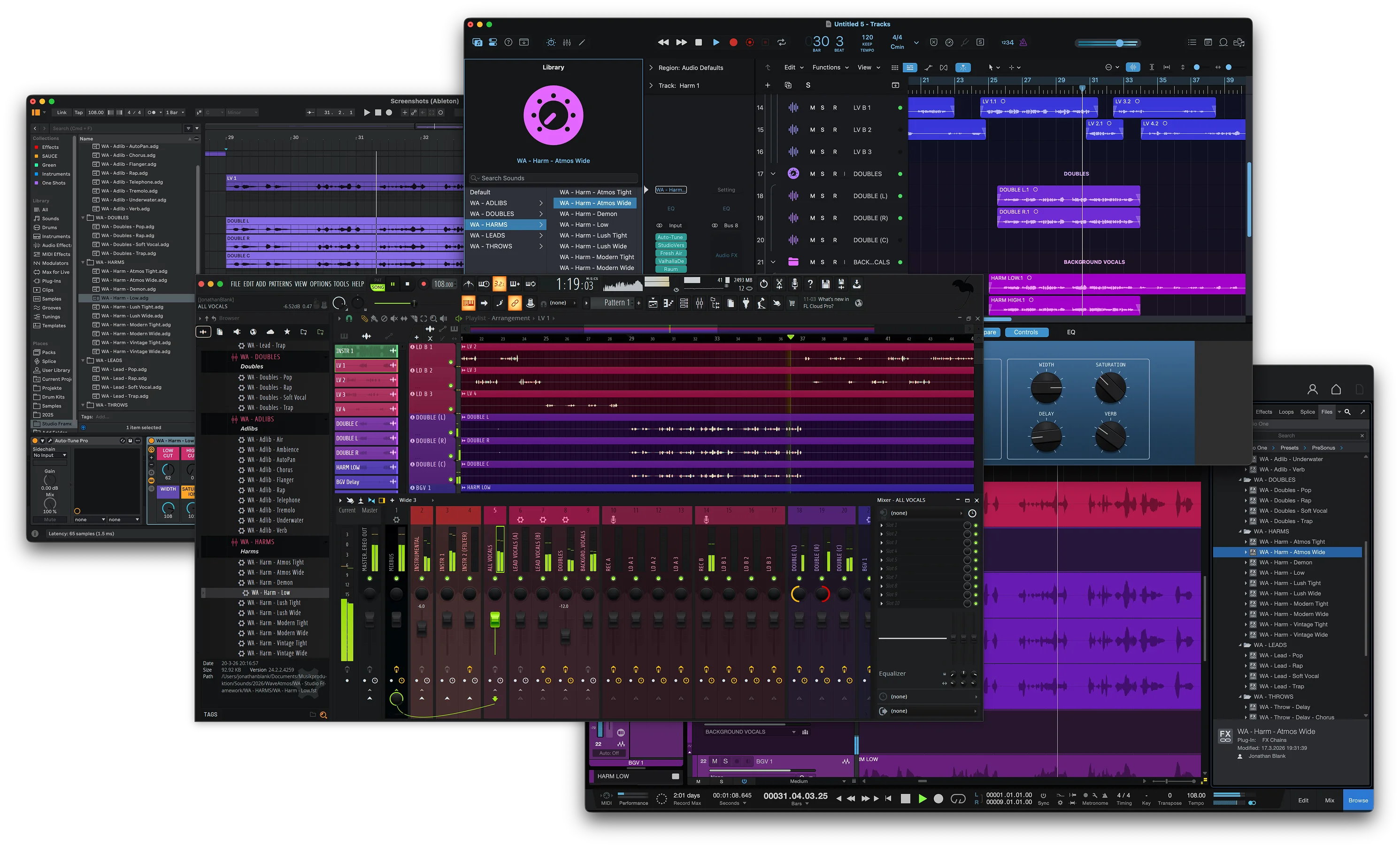Open Logic's Functions menu

(x=830, y=67)
